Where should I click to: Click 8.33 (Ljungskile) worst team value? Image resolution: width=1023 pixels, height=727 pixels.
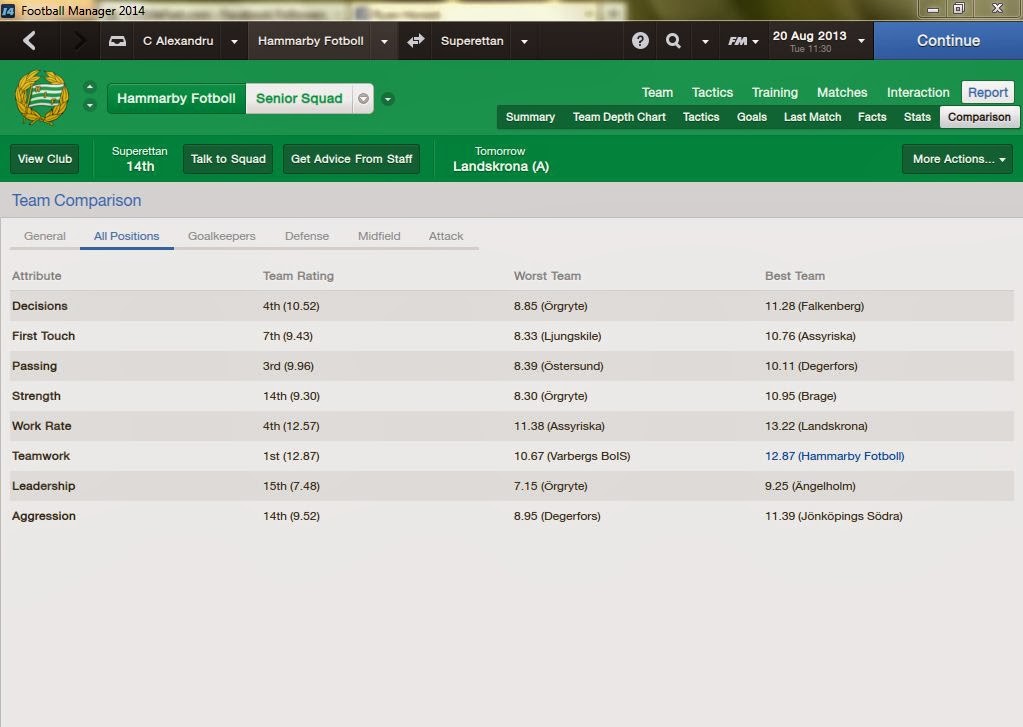coord(557,336)
